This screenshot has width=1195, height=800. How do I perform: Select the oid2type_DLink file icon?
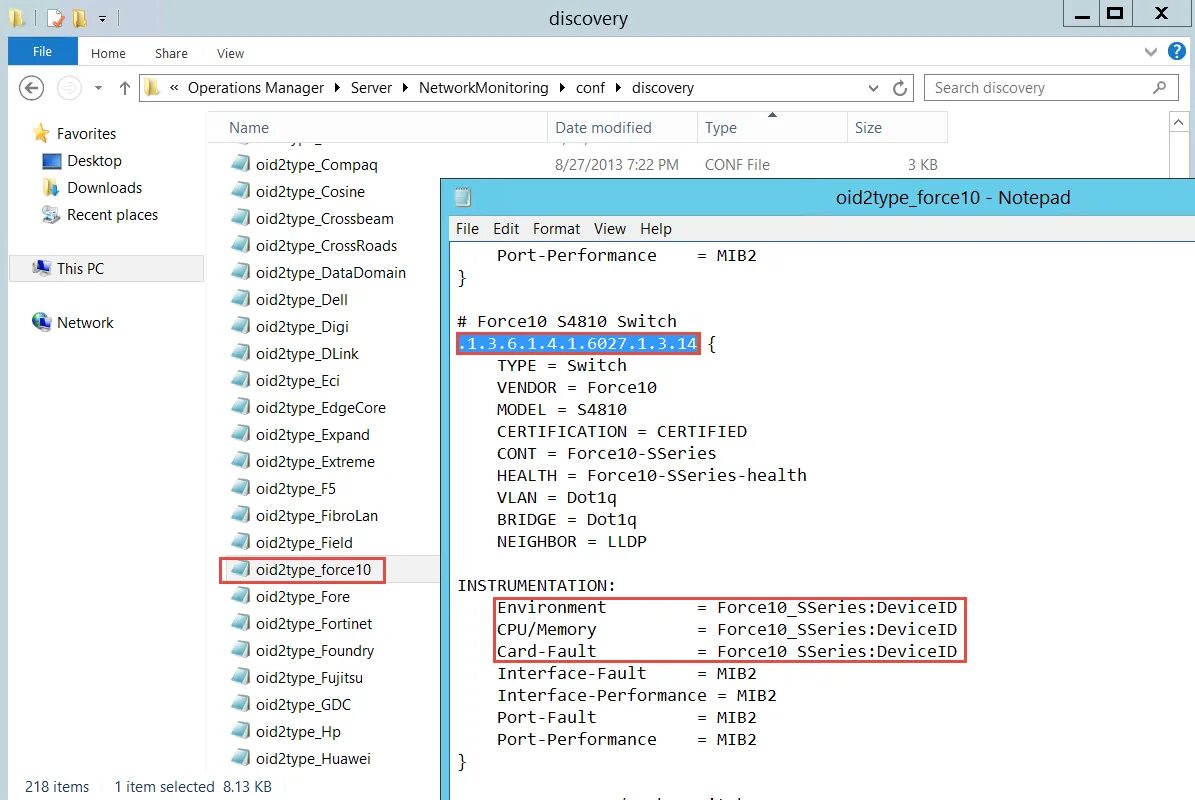(x=241, y=354)
